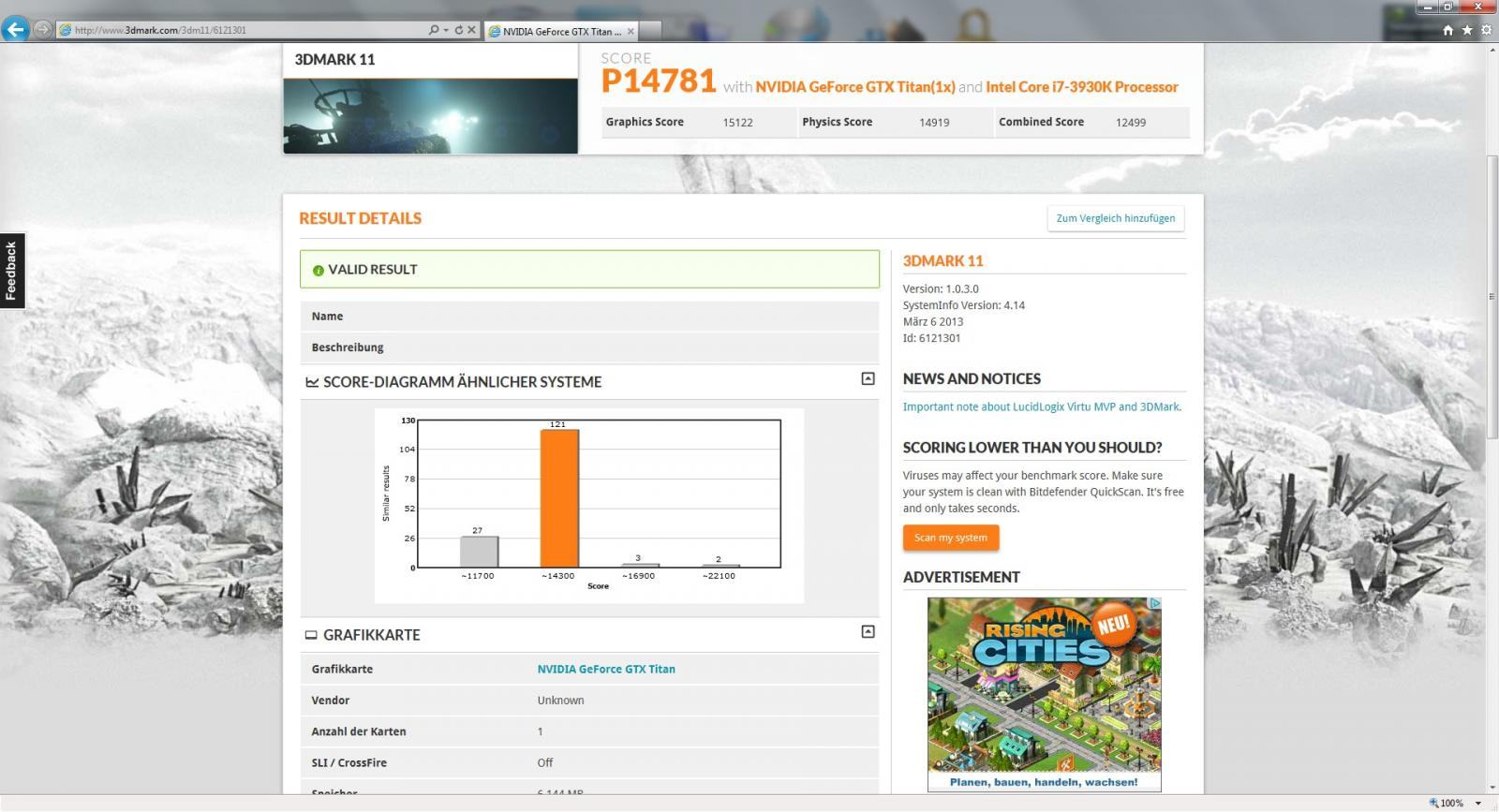The height and width of the screenshot is (812, 1499).
Task: Refresh the page with the reload icon
Action: coord(458,30)
